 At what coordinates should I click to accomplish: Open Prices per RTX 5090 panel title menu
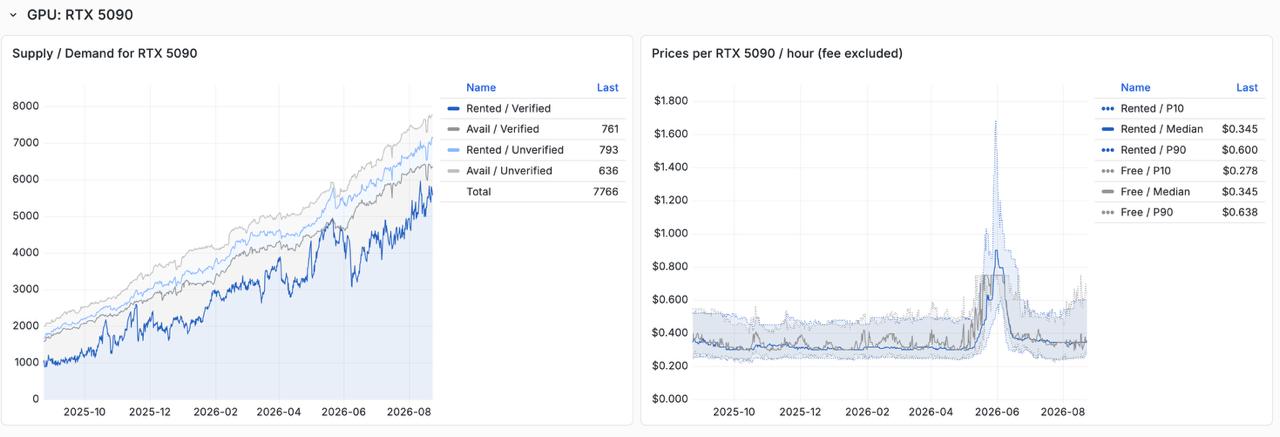(x=777, y=53)
